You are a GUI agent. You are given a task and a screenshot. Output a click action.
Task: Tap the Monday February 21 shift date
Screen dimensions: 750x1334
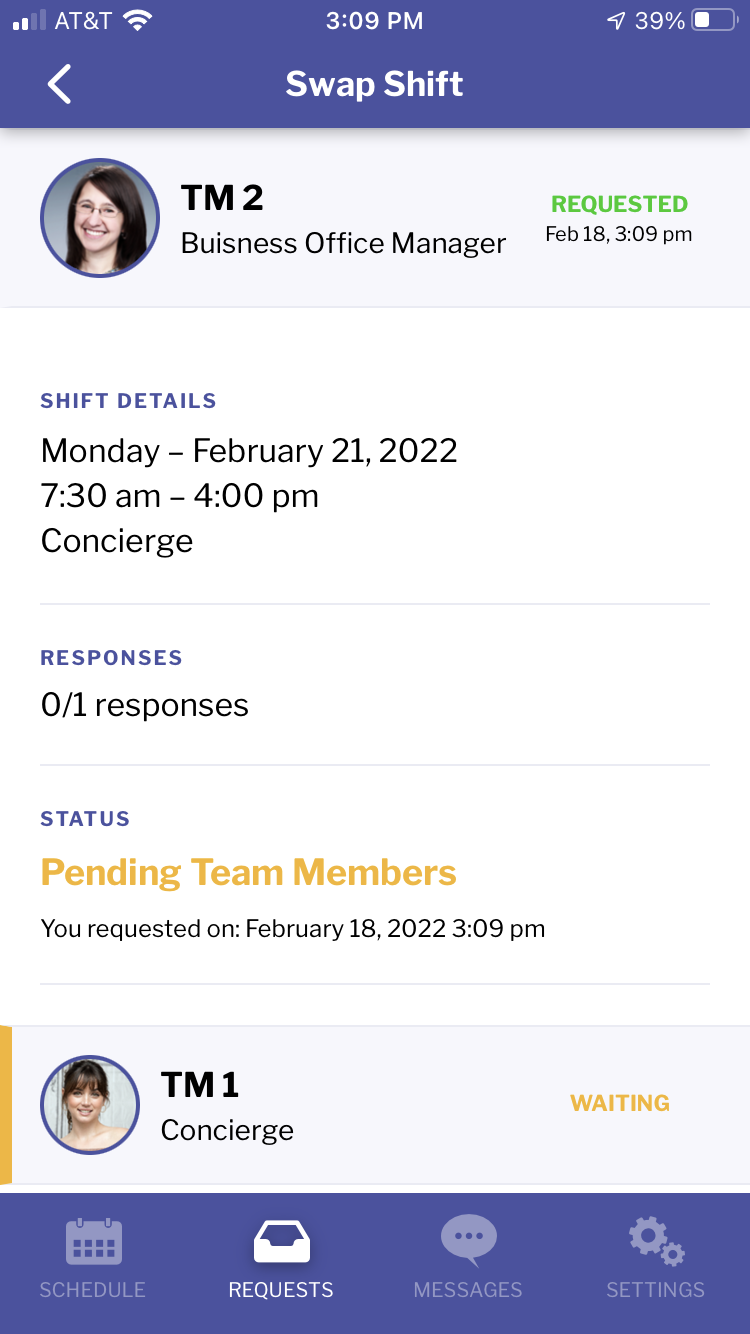click(249, 451)
